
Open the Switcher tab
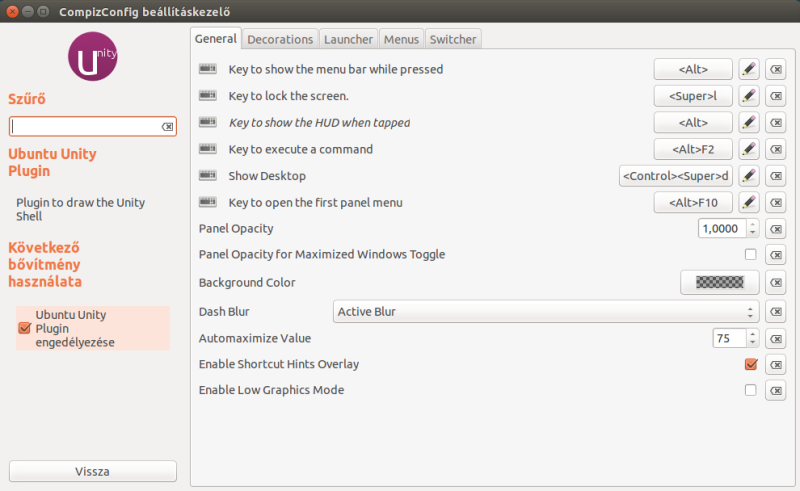point(453,39)
